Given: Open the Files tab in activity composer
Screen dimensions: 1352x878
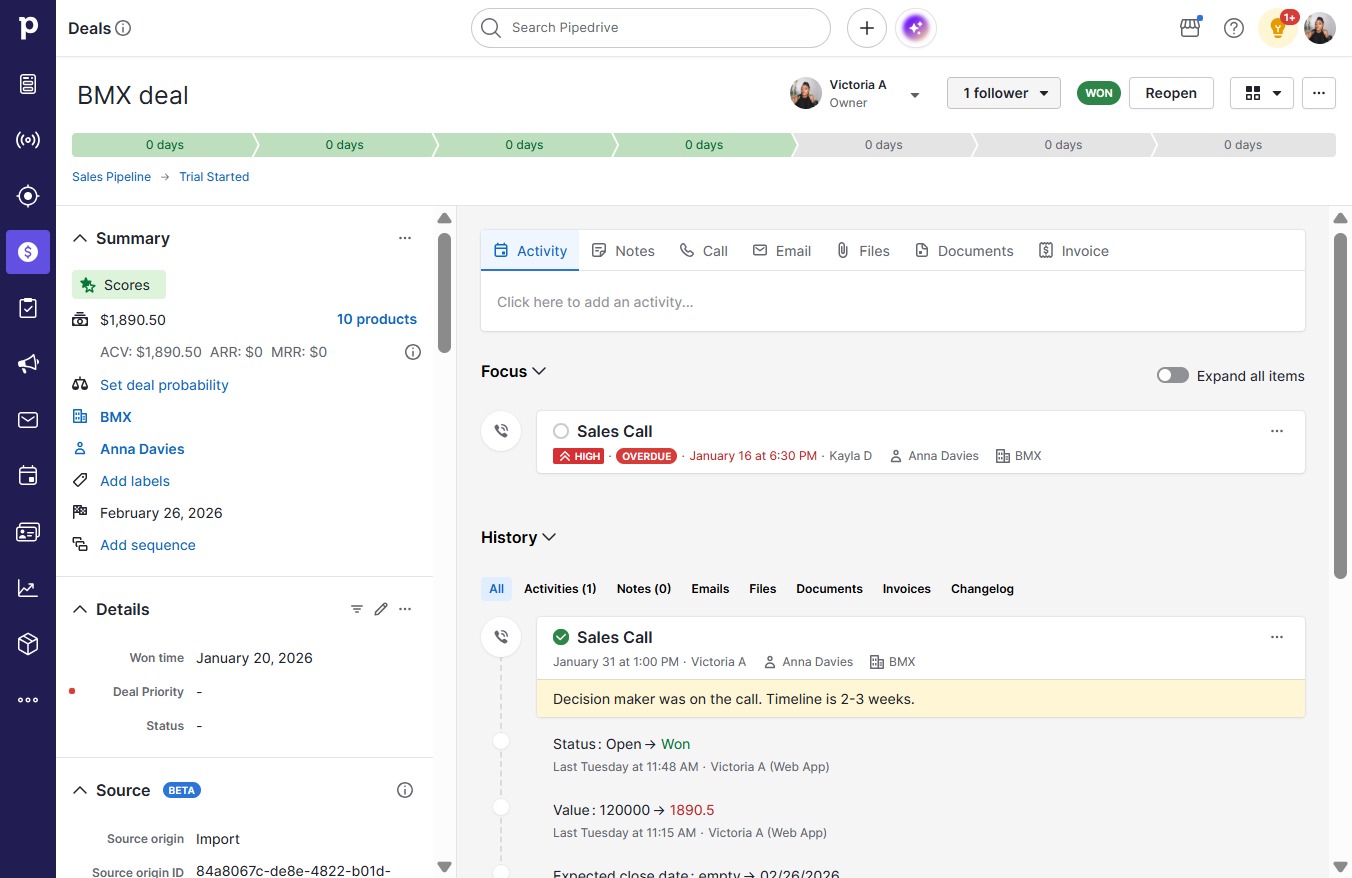Looking at the screenshot, I should pos(863,251).
